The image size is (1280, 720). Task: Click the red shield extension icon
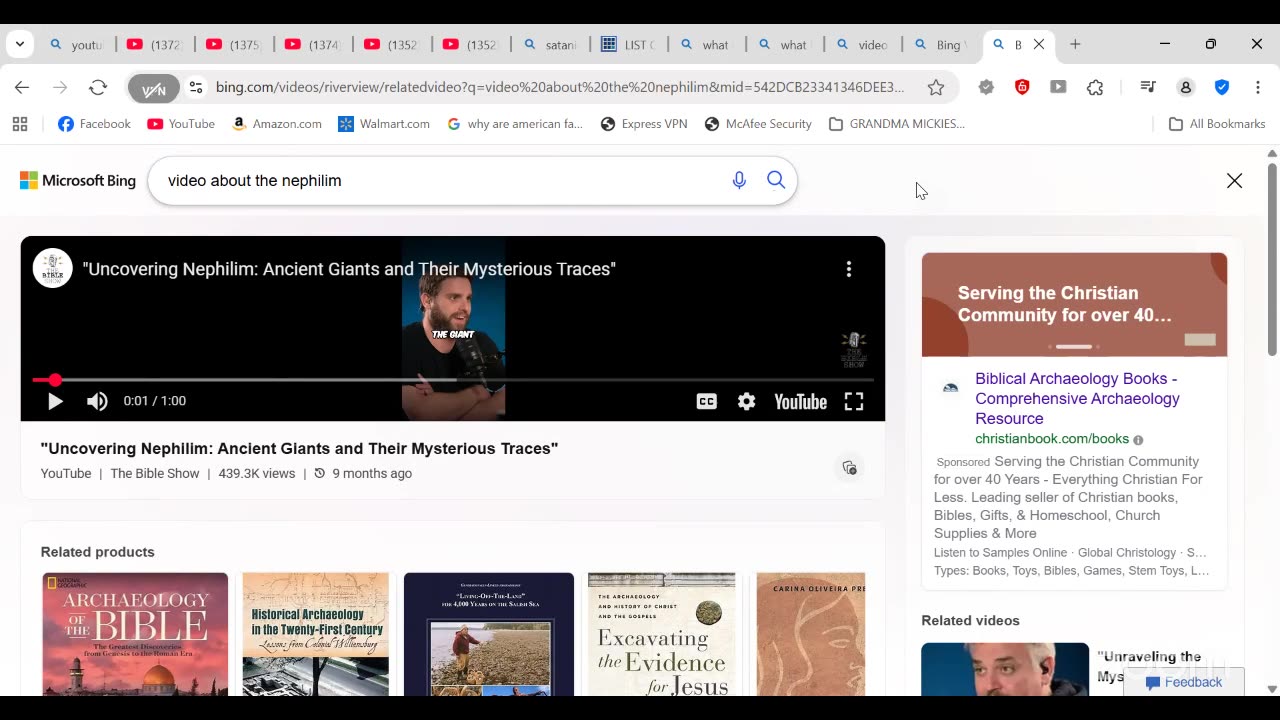(x=1022, y=87)
